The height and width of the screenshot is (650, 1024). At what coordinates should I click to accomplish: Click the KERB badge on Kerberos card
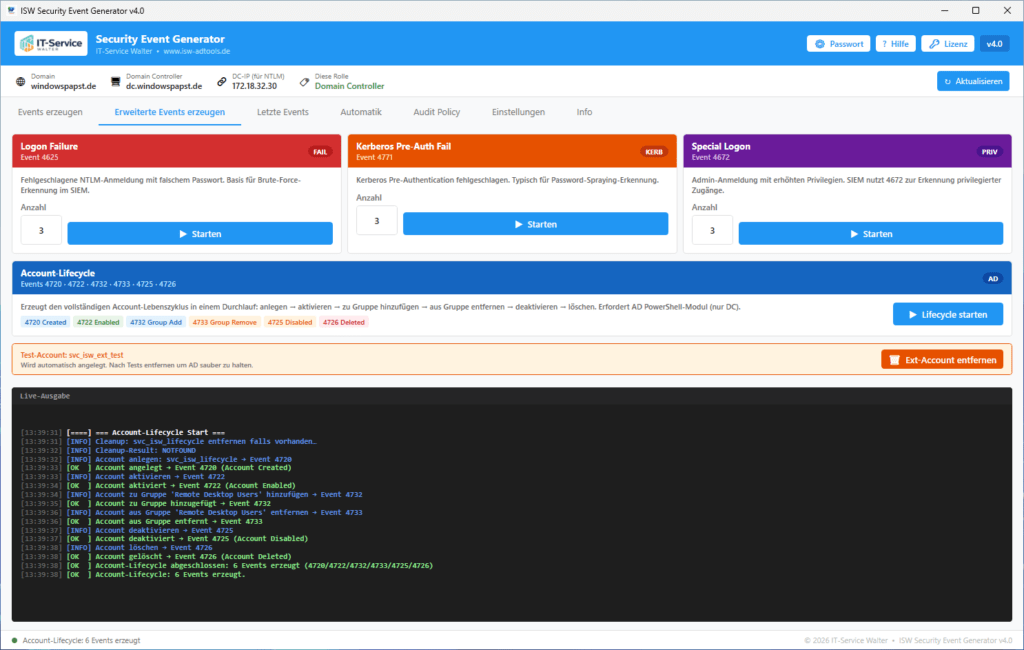point(654,152)
